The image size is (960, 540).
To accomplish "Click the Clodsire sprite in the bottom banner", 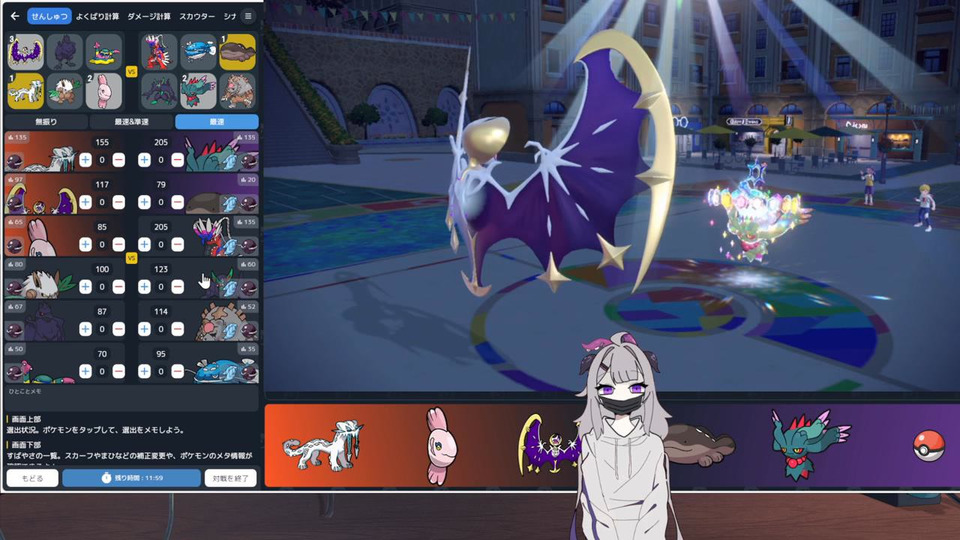I will [700, 445].
